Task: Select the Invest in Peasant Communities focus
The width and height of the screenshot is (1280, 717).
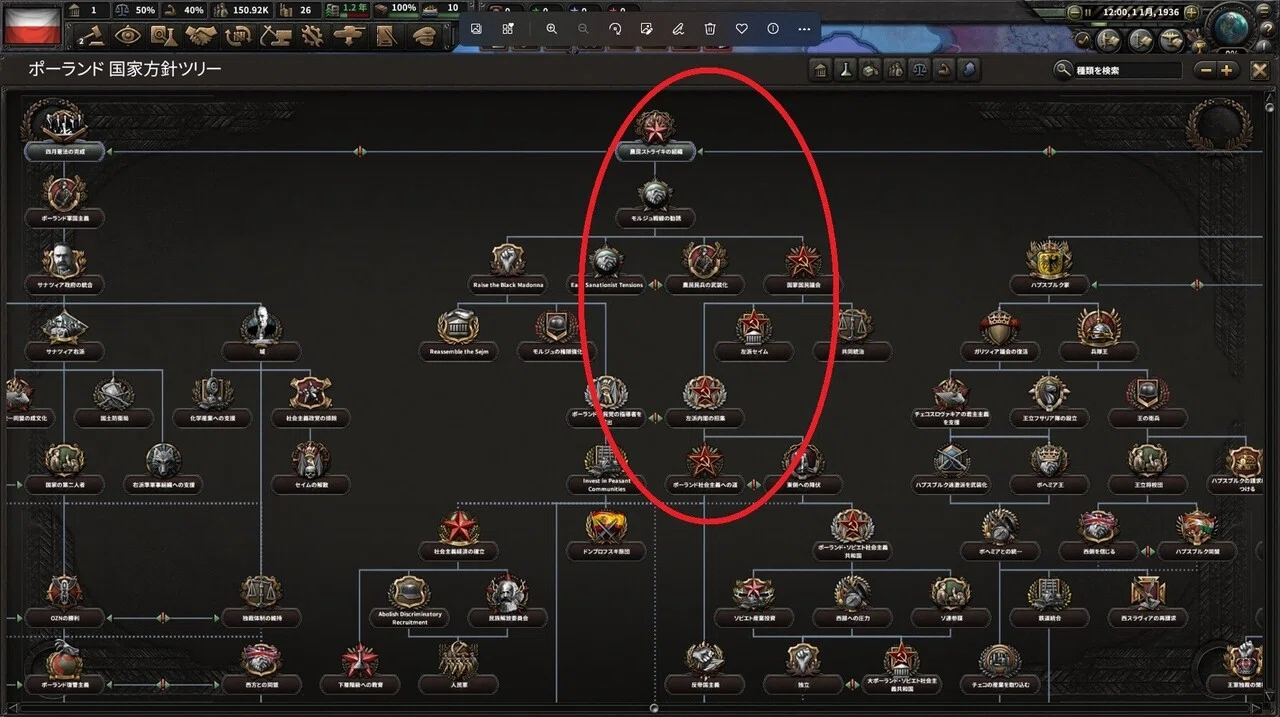Action: 606,468
